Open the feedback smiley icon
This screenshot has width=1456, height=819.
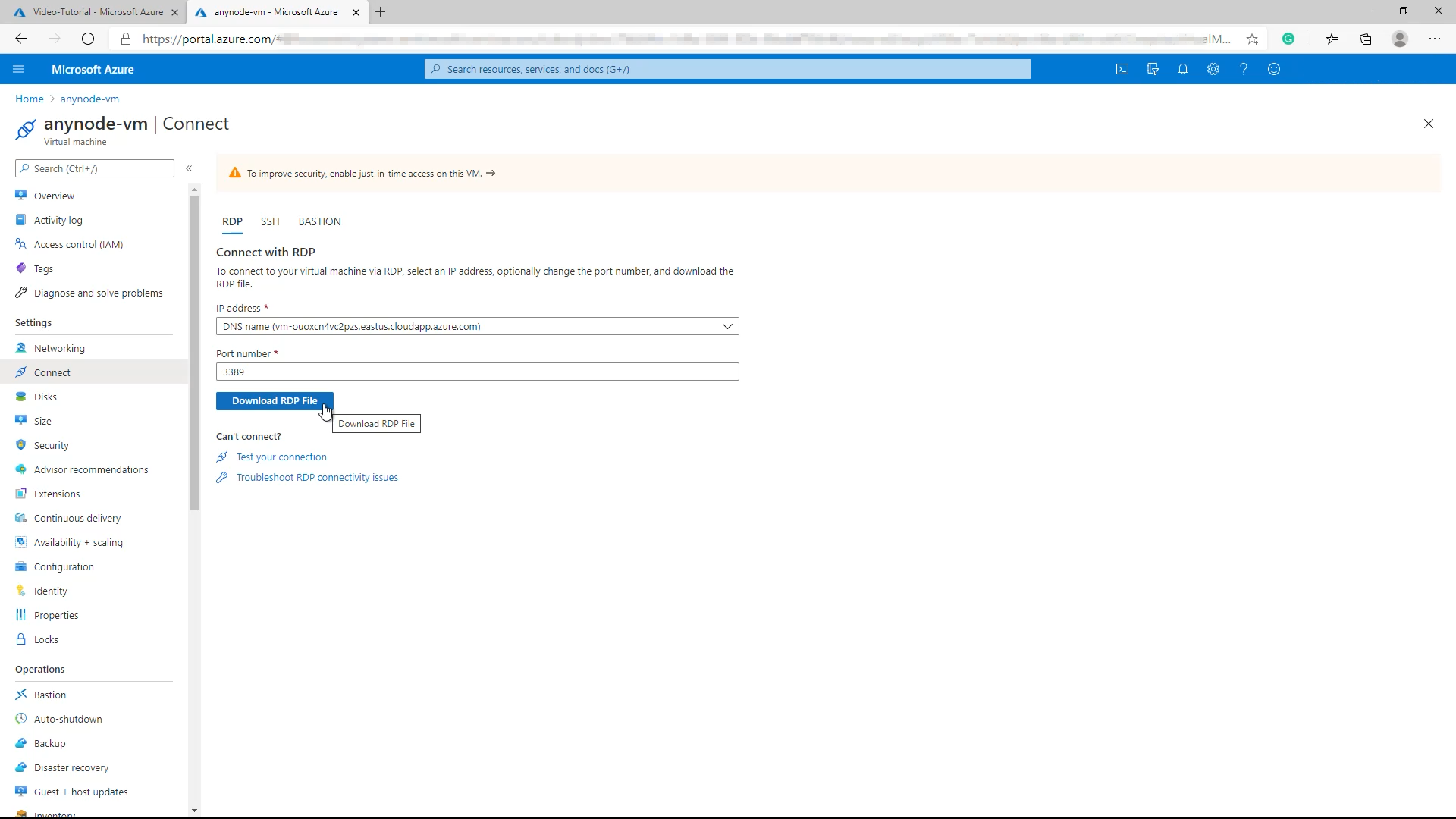tap(1274, 69)
